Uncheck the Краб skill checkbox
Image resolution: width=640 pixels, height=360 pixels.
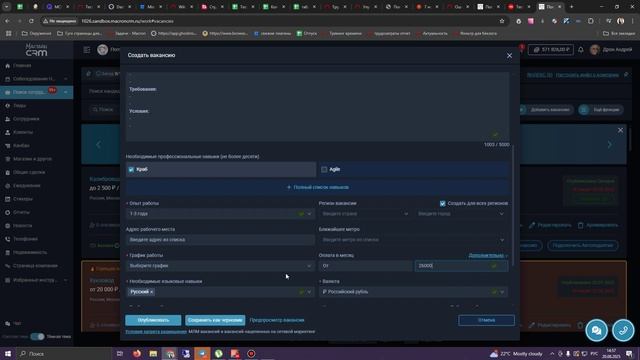131,169
